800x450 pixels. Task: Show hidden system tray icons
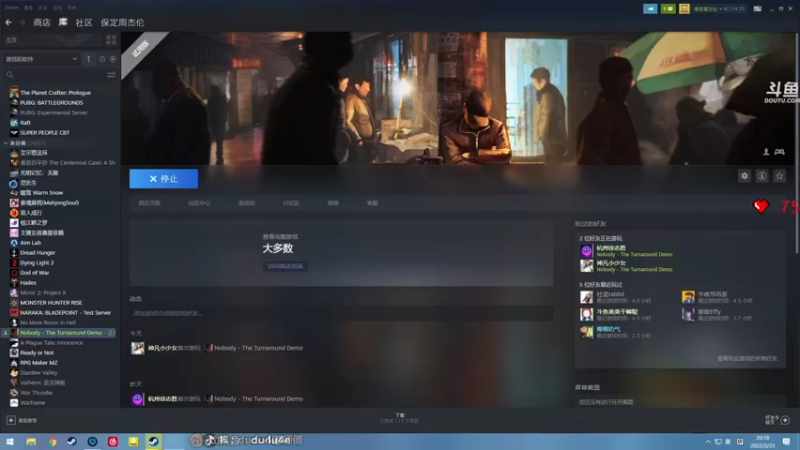pos(708,442)
